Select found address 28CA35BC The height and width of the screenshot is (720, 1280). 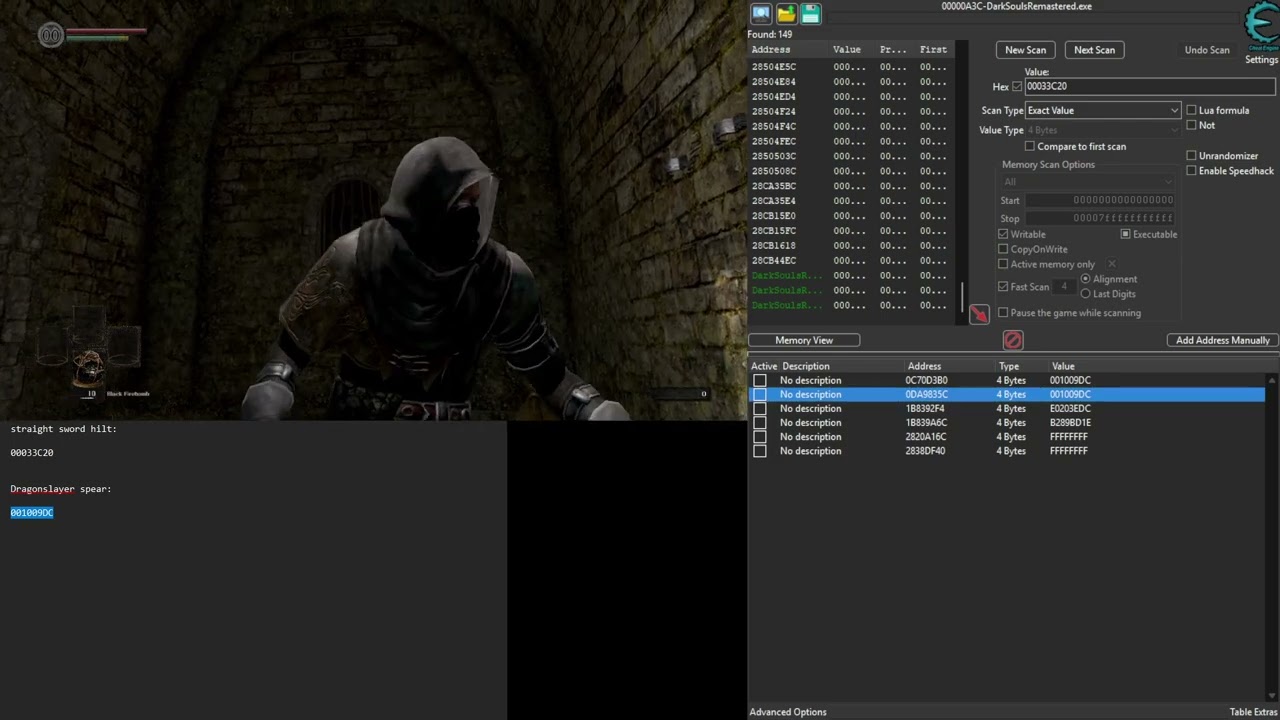coord(774,186)
